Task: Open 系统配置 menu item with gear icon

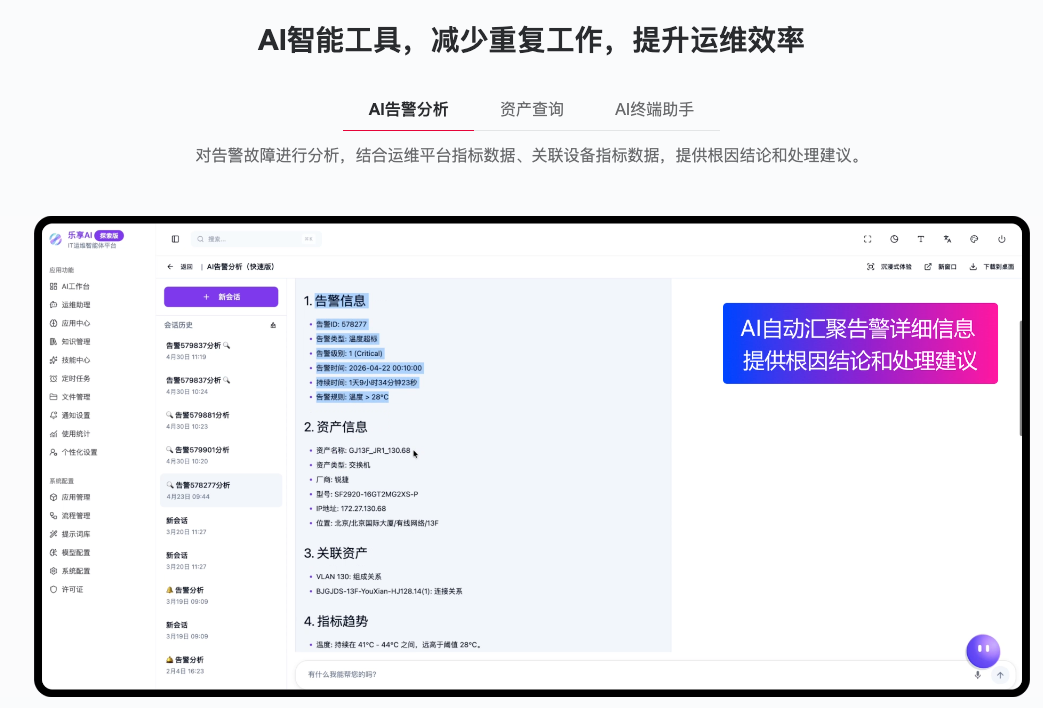Action: [70, 571]
